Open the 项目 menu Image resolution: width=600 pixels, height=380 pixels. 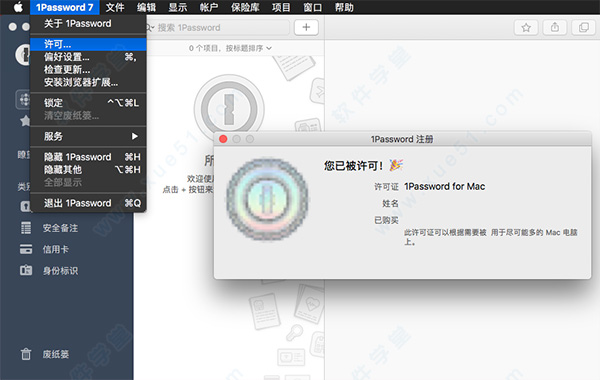281,7
